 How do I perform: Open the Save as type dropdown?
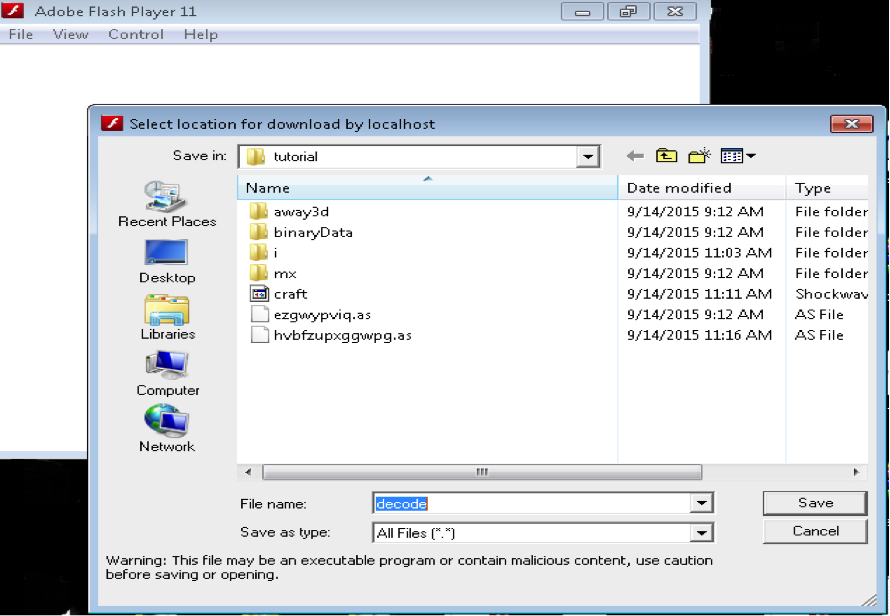[x=702, y=533]
